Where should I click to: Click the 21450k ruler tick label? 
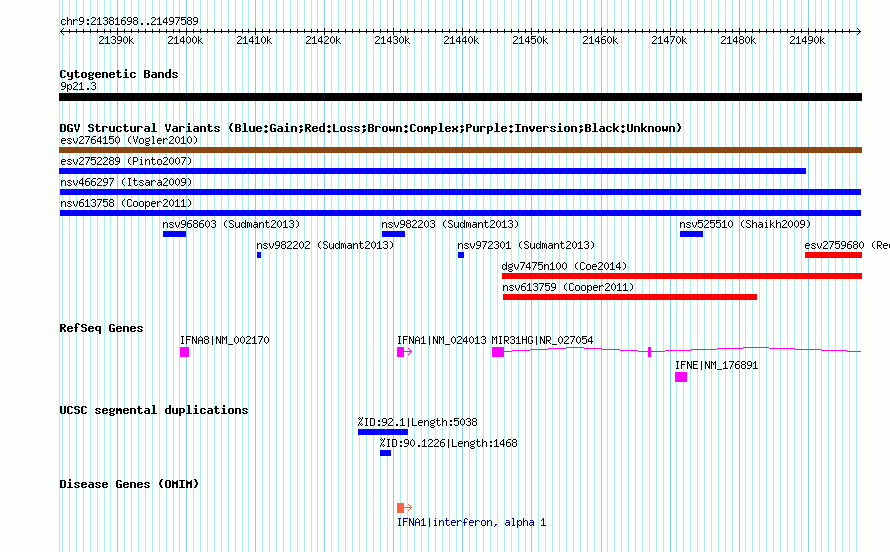(x=530, y=40)
